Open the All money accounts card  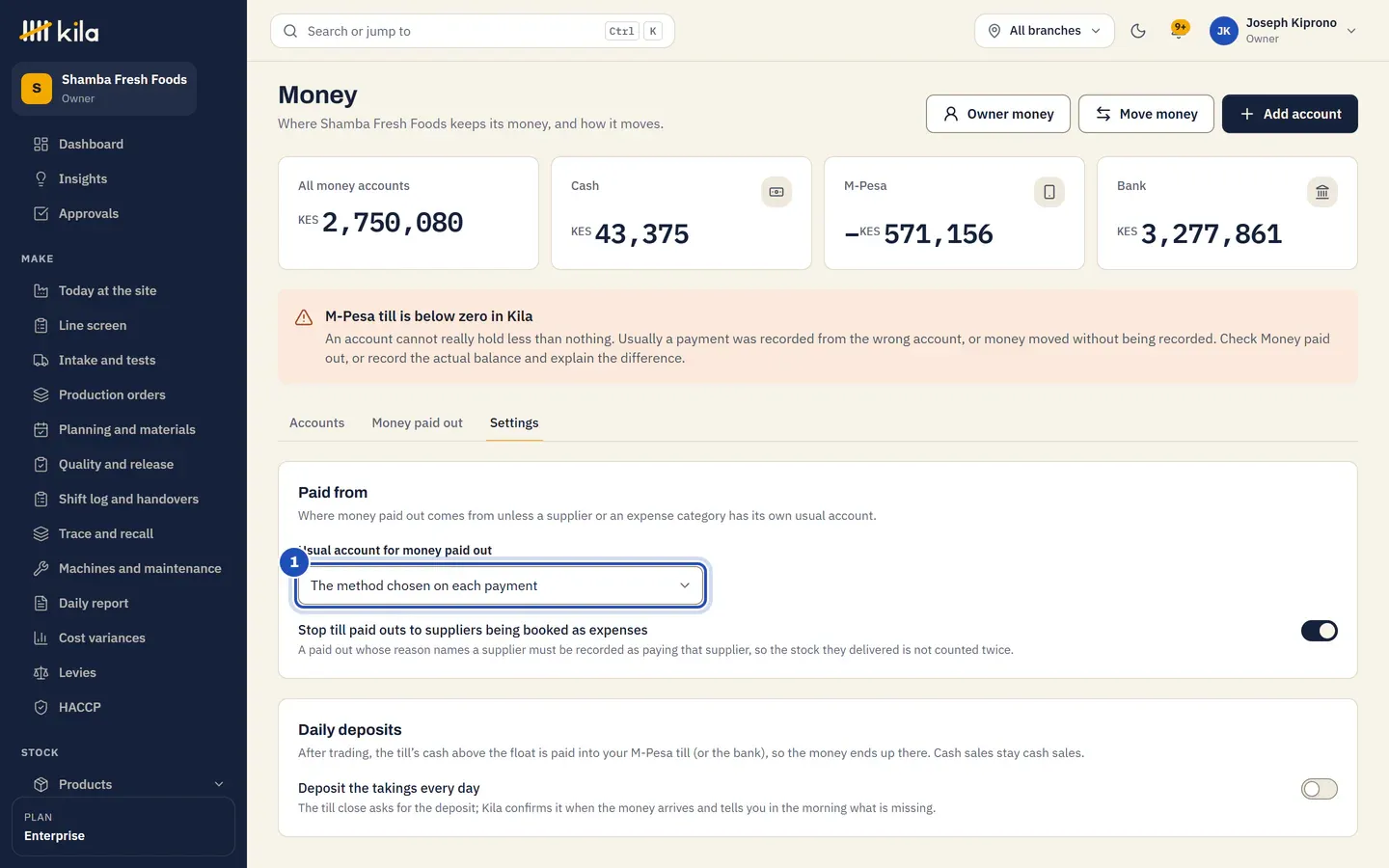(x=408, y=213)
